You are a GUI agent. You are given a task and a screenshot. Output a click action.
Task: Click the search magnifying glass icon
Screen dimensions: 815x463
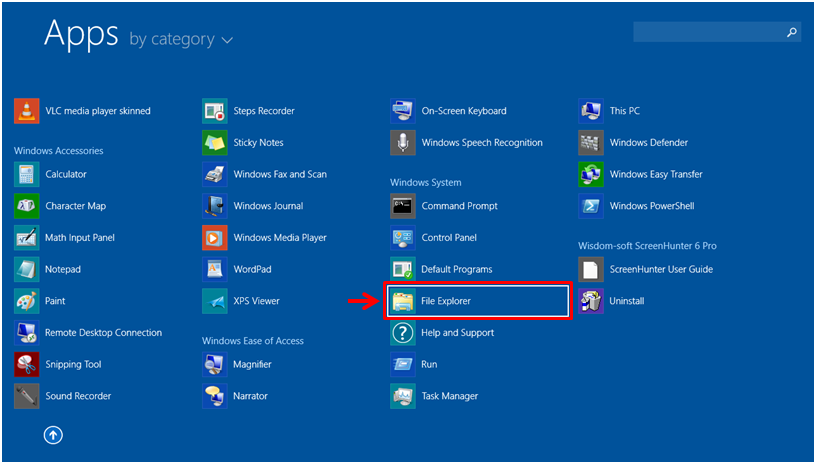(792, 32)
